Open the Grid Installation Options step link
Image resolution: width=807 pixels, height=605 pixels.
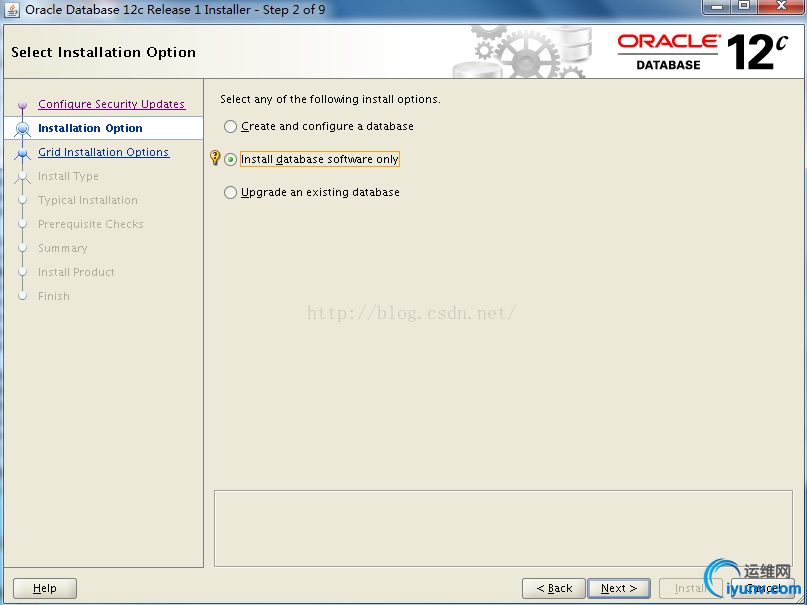(x=103, y=152)
